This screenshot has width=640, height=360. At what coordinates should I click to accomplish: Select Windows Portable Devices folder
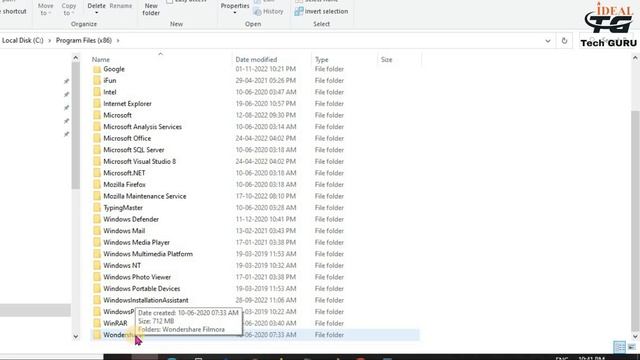coord(142,289)
